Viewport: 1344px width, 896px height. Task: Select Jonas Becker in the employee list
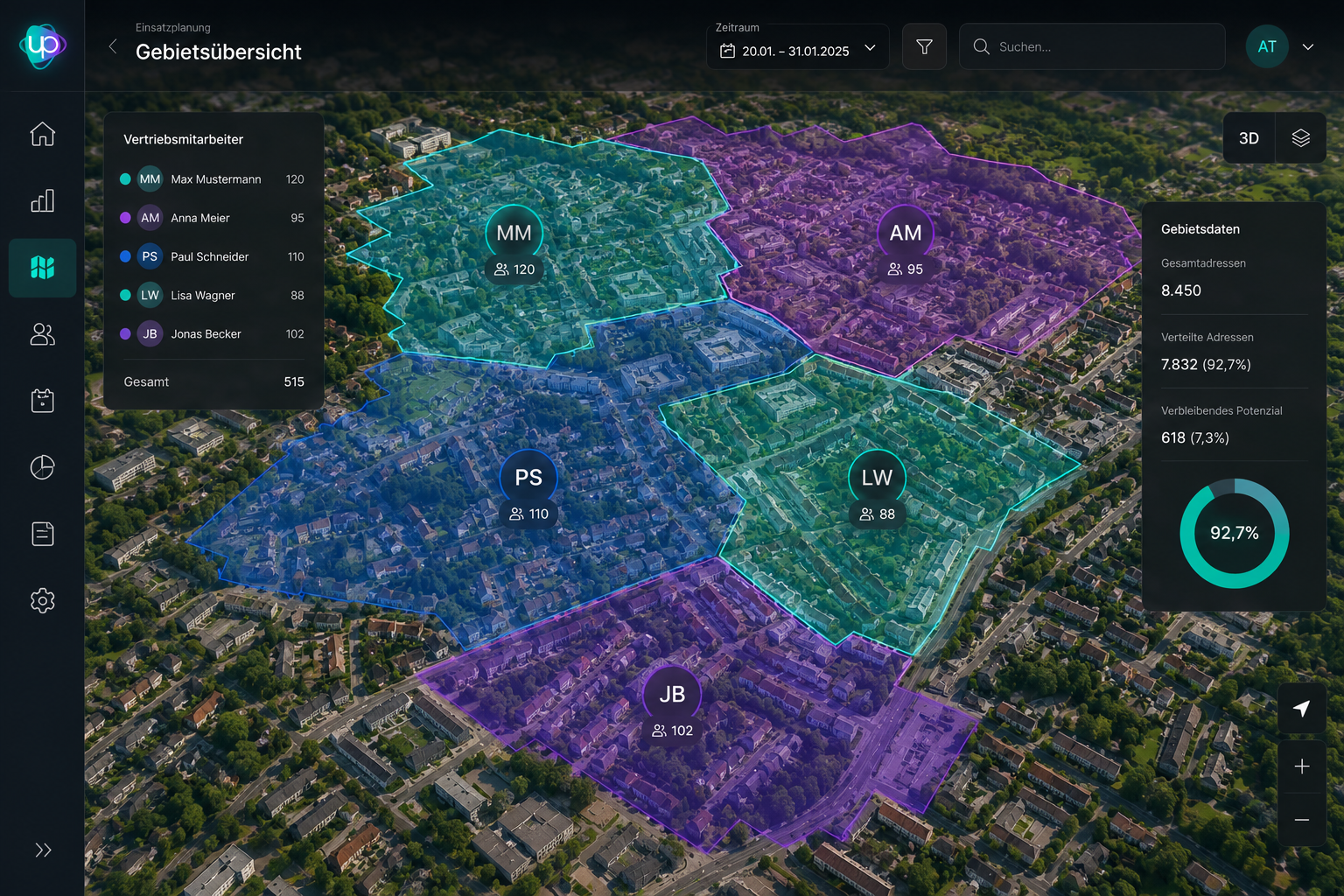tap(213, 333)
